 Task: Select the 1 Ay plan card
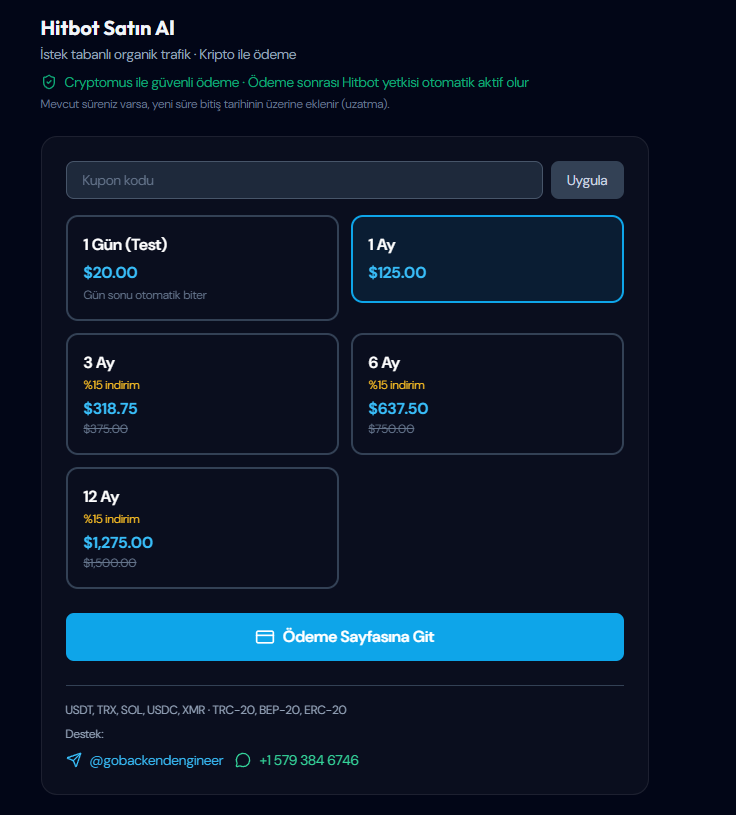tap(487, 259)
